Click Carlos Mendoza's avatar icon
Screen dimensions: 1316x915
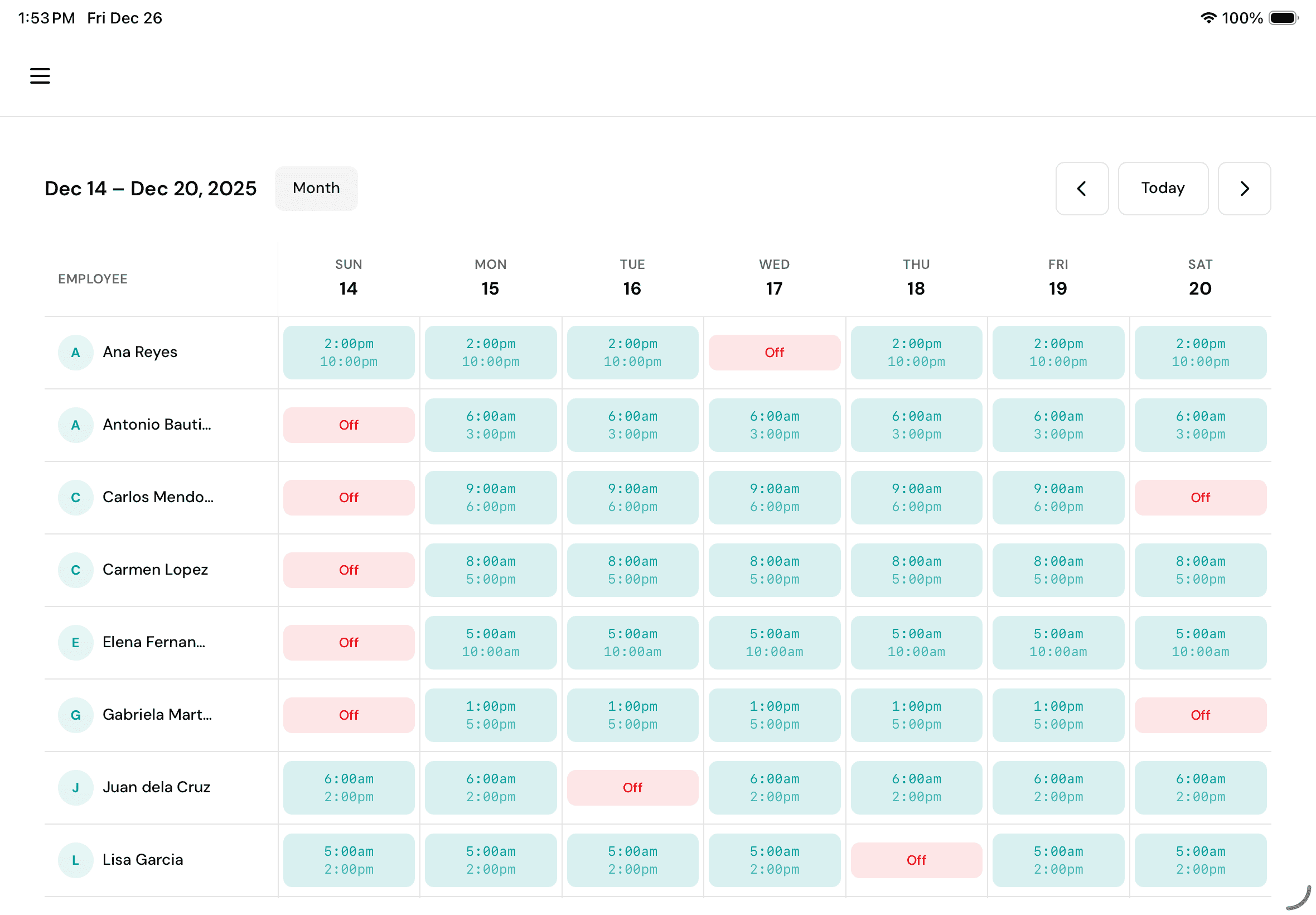tap(75, 497)
